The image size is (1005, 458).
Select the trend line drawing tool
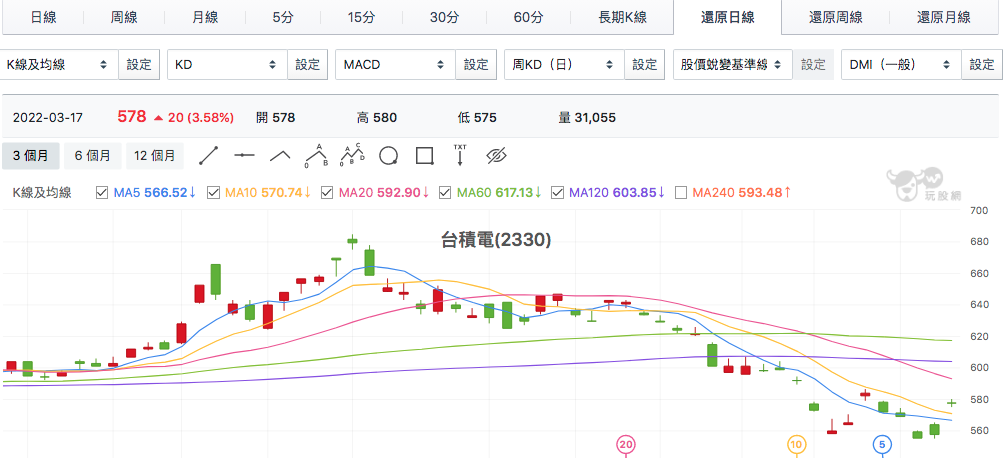(208, 156)
